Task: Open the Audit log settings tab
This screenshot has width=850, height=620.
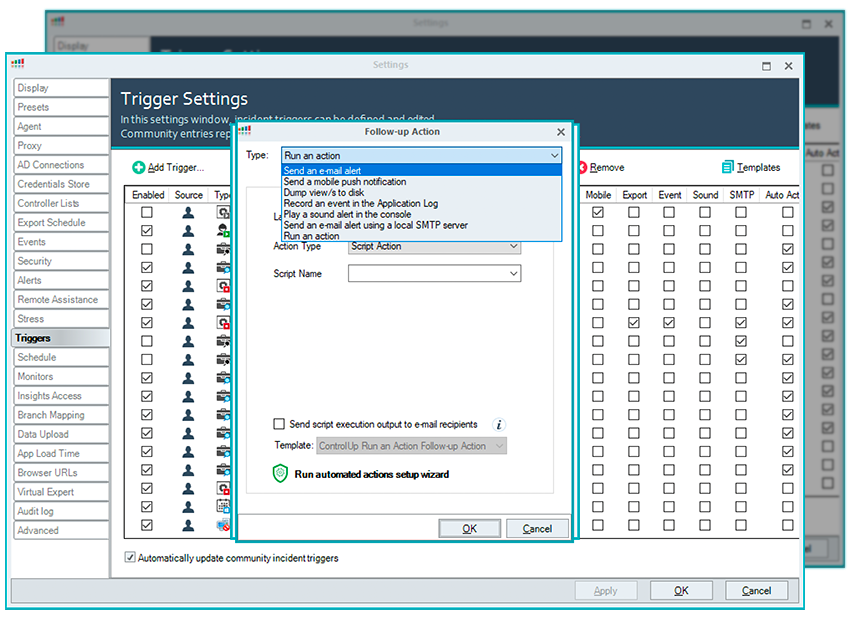Action: click(61, 511)
